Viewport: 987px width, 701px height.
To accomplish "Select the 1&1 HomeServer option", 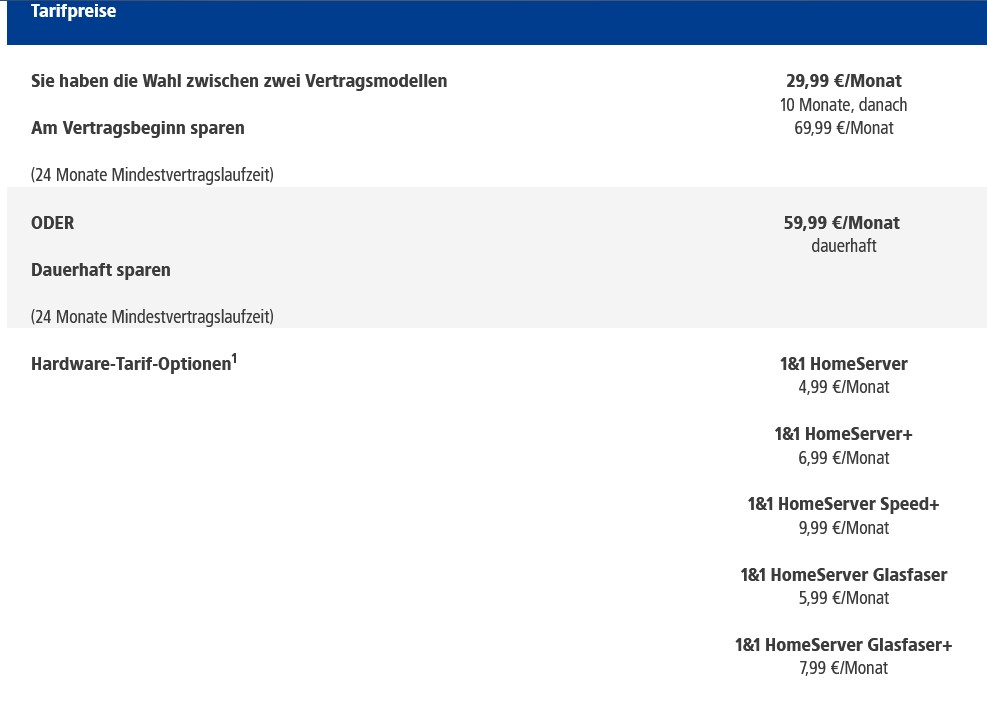I will pos(843,364).
